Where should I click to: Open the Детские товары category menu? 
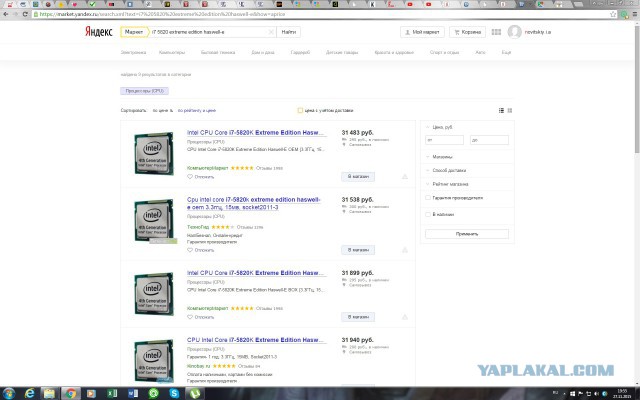click(x=342, y=52)
